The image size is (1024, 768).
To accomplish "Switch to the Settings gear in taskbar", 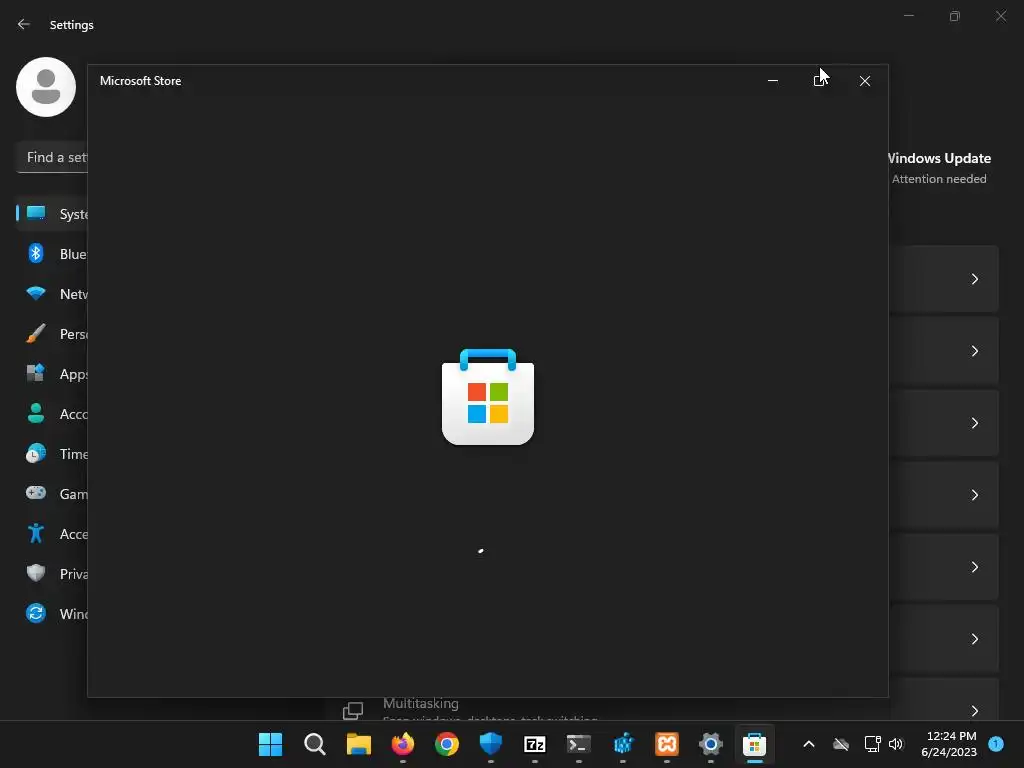I will [x=711, y=744].
